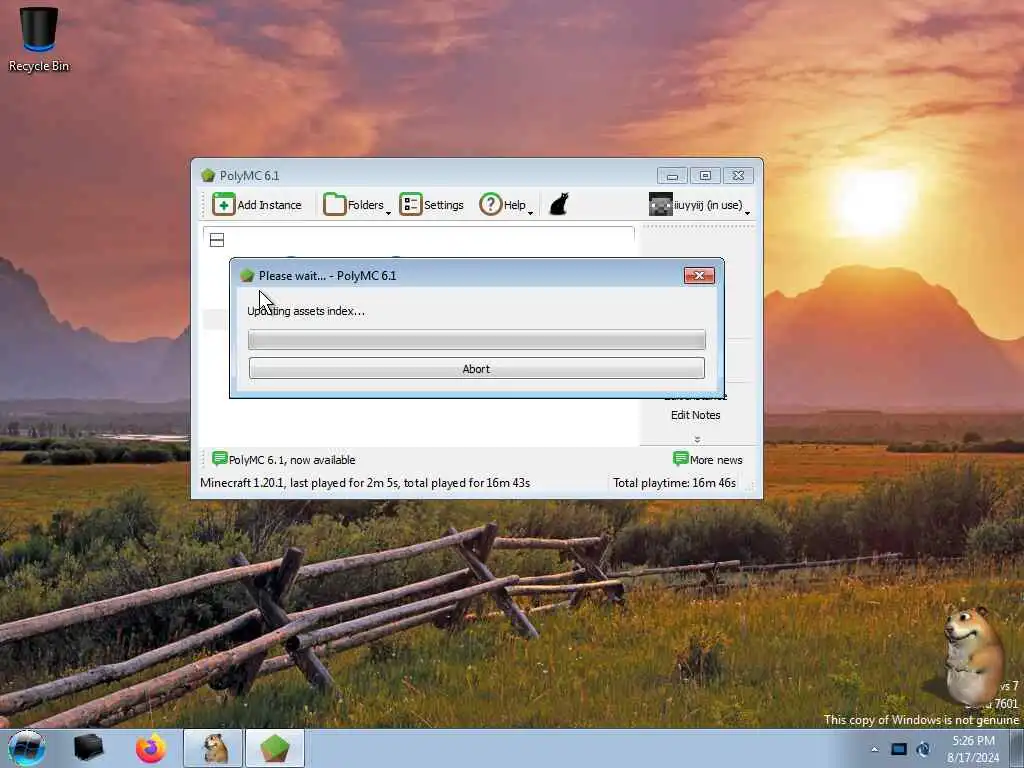Click the Help question-mark icon
This screenshot has width=1024, height=768.
[x=490, y=204]
